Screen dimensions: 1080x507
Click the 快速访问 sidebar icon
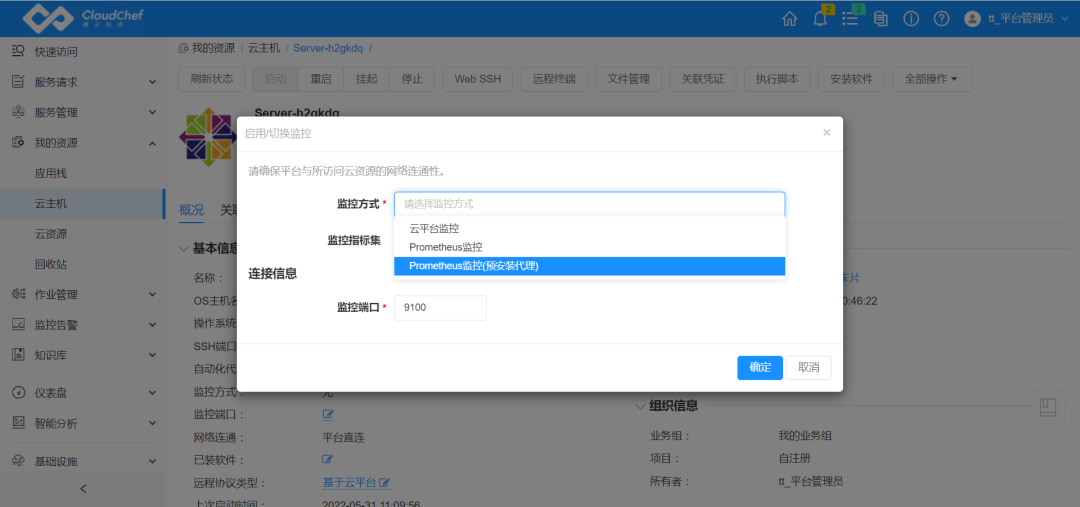19,52
